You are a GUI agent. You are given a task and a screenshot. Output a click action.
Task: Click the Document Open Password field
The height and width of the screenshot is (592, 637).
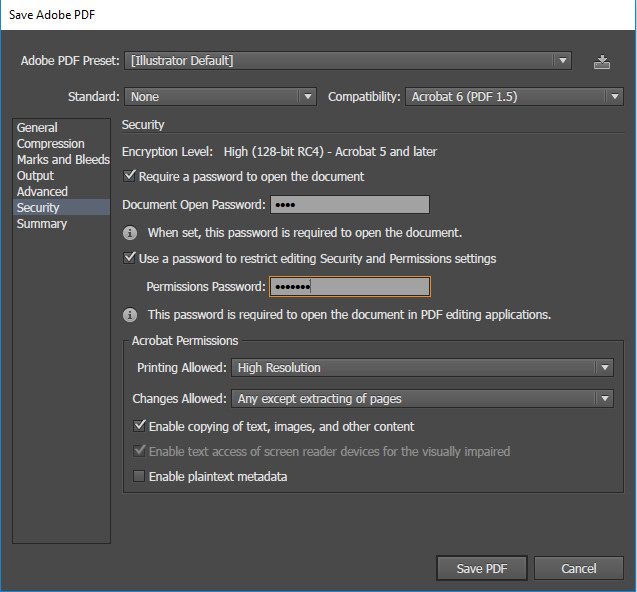point(349,205)
